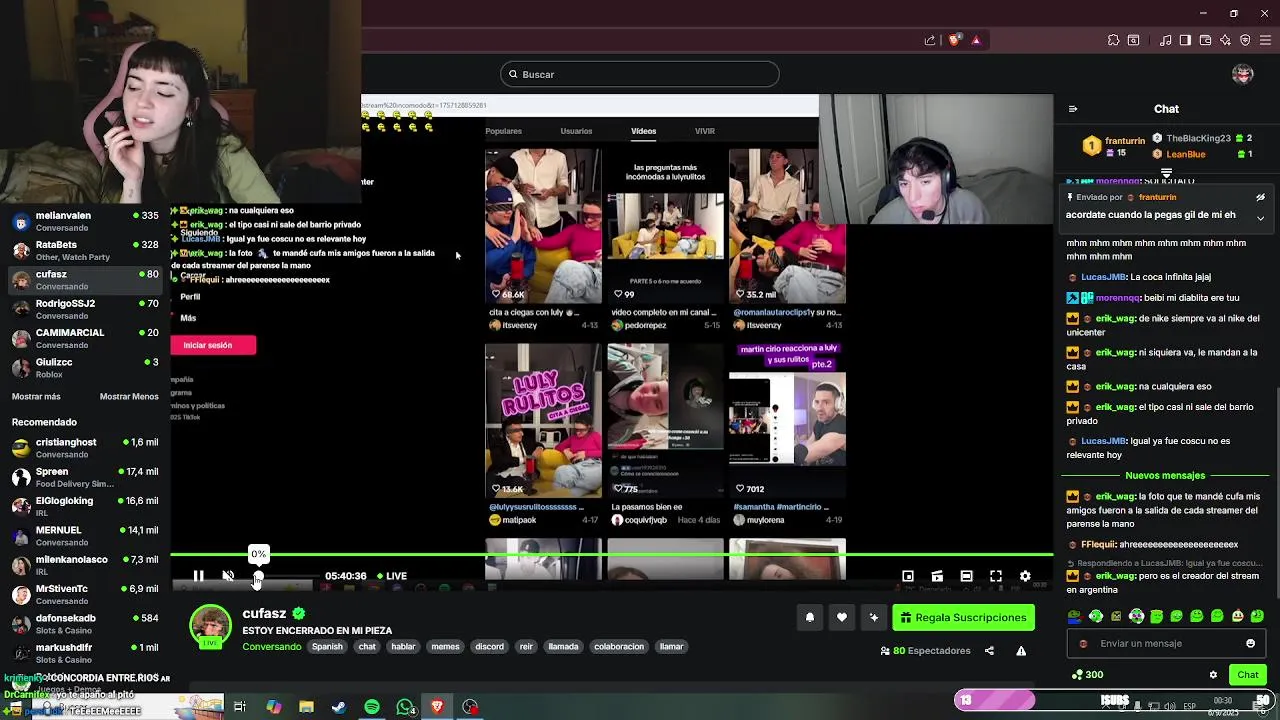
Task: Collapse list with Mostrar Menos
Action: (129, 397)
